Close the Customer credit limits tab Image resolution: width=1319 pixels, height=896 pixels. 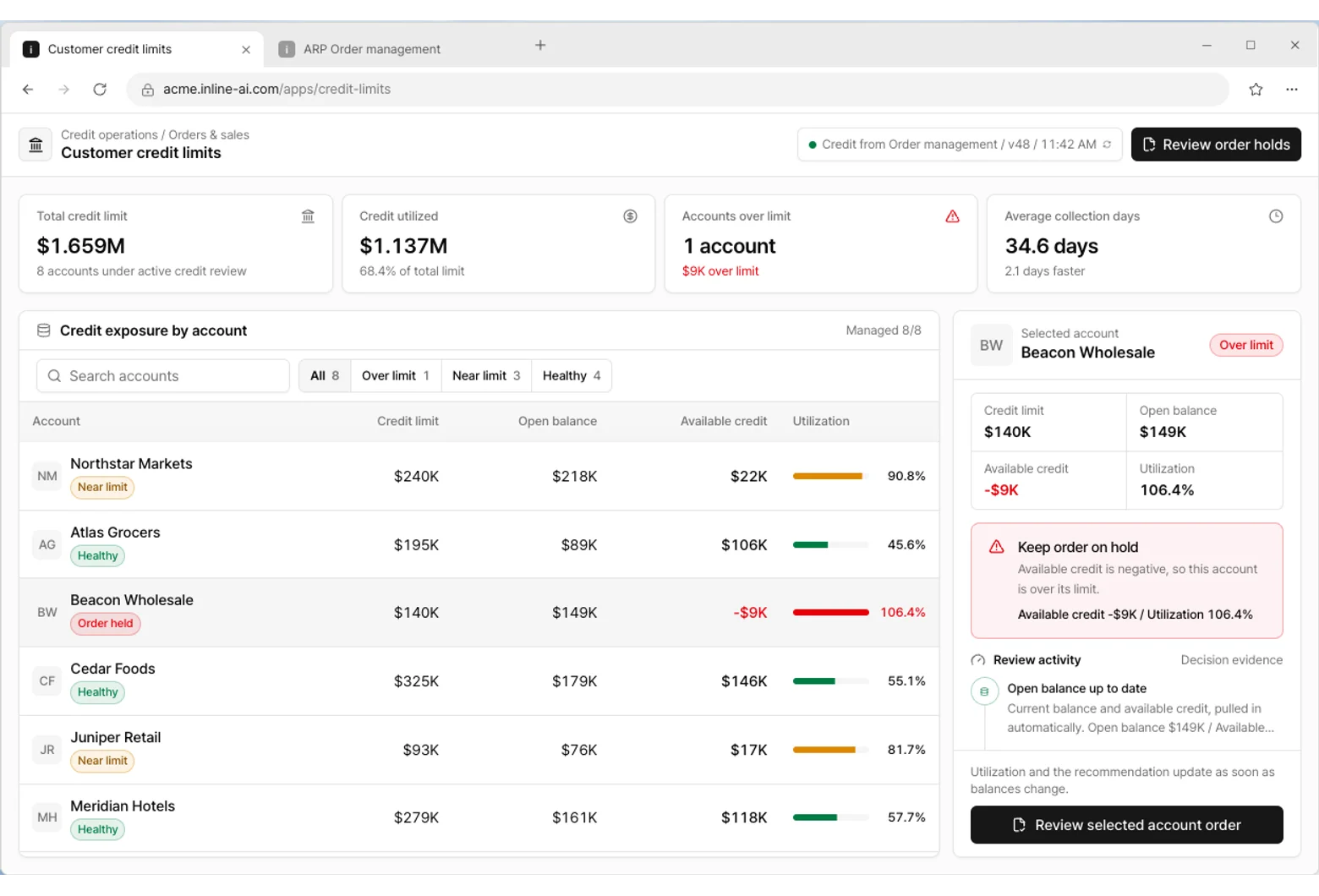click(x=246, y=49)
